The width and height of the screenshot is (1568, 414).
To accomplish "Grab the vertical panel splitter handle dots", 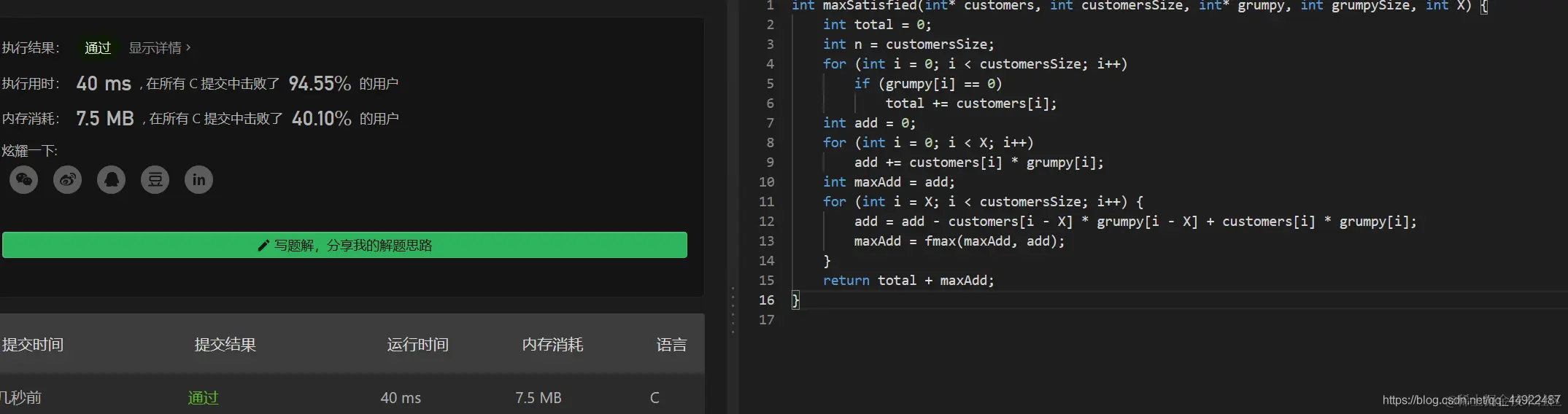I will [x=733, y=310].
